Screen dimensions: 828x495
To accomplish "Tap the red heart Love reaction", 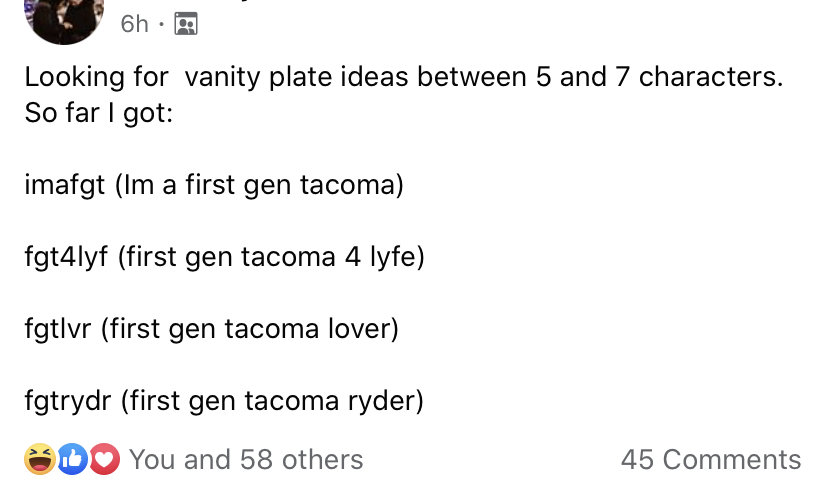I will click(104, 459).
